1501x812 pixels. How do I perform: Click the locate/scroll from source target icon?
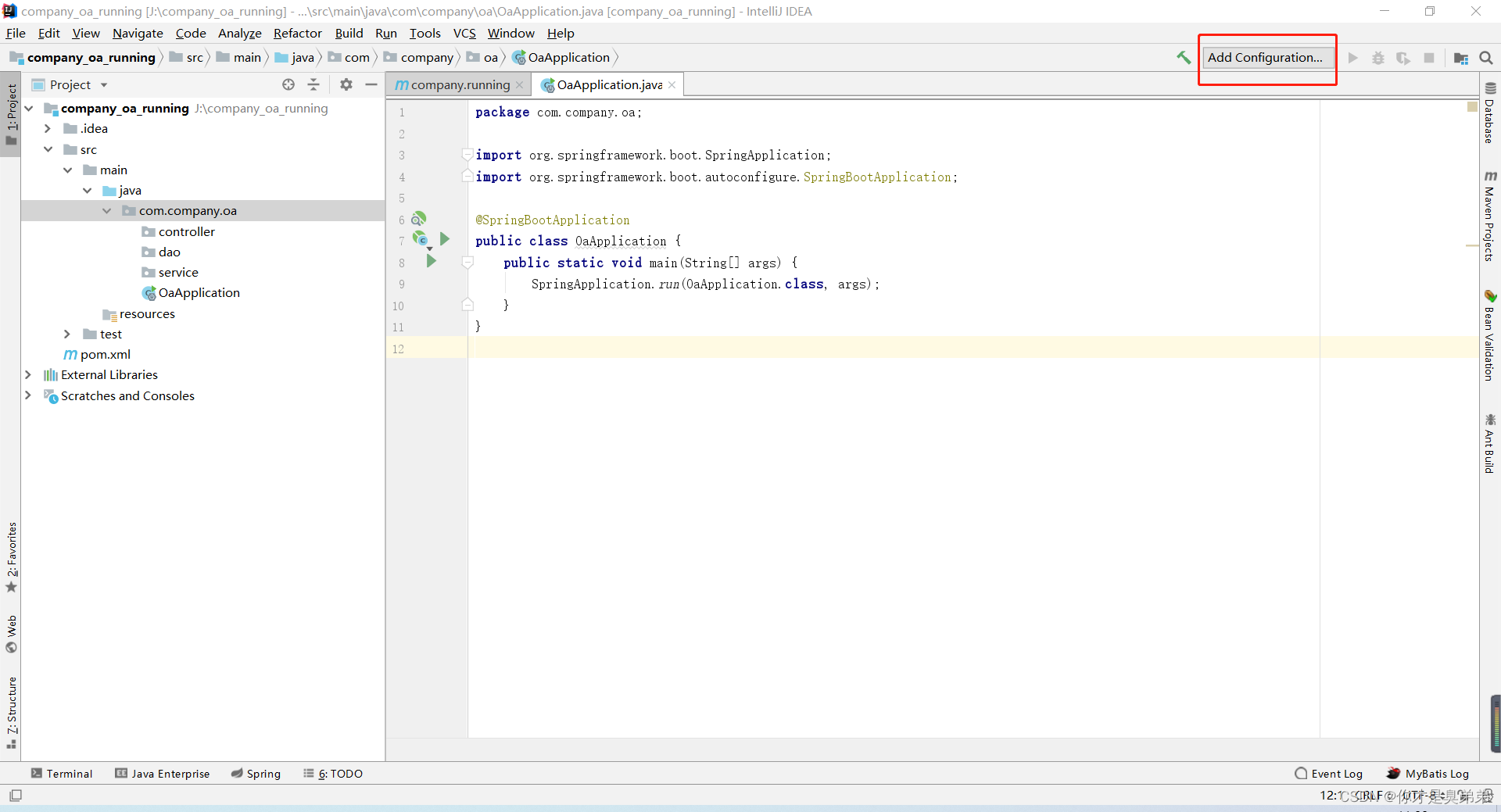coord(288,84)
